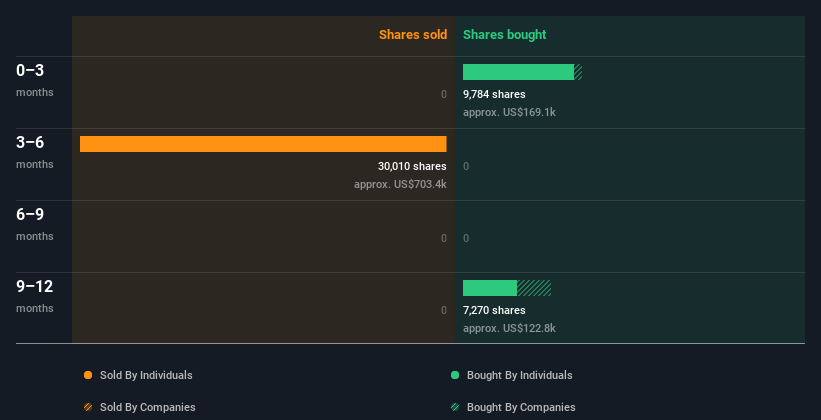Click the solid green 0–3 months bought bar
The image size is (821, 420).
(x=518, y=72)
